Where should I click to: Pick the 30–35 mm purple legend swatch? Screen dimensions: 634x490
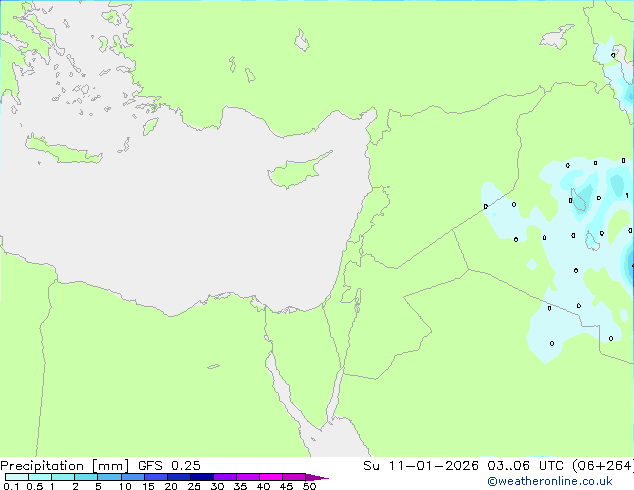pos(225,477)
